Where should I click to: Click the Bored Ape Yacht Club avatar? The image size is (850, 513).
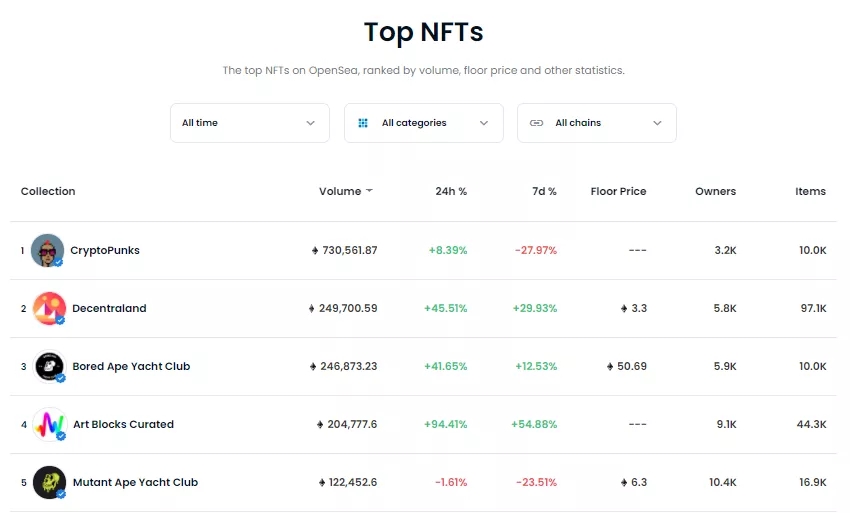[49, 367]
